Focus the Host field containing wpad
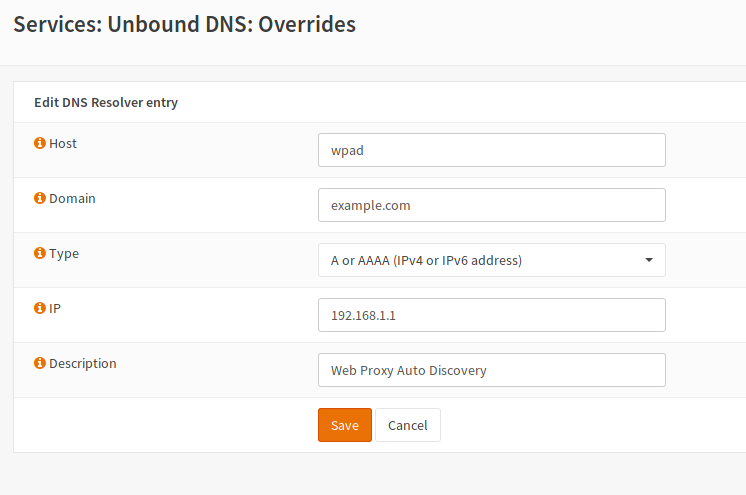The image size is (746, 495). 491,150
